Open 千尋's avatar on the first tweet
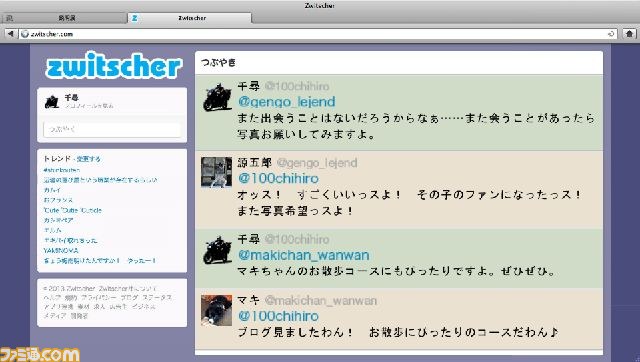 click(x=217, y=97)
